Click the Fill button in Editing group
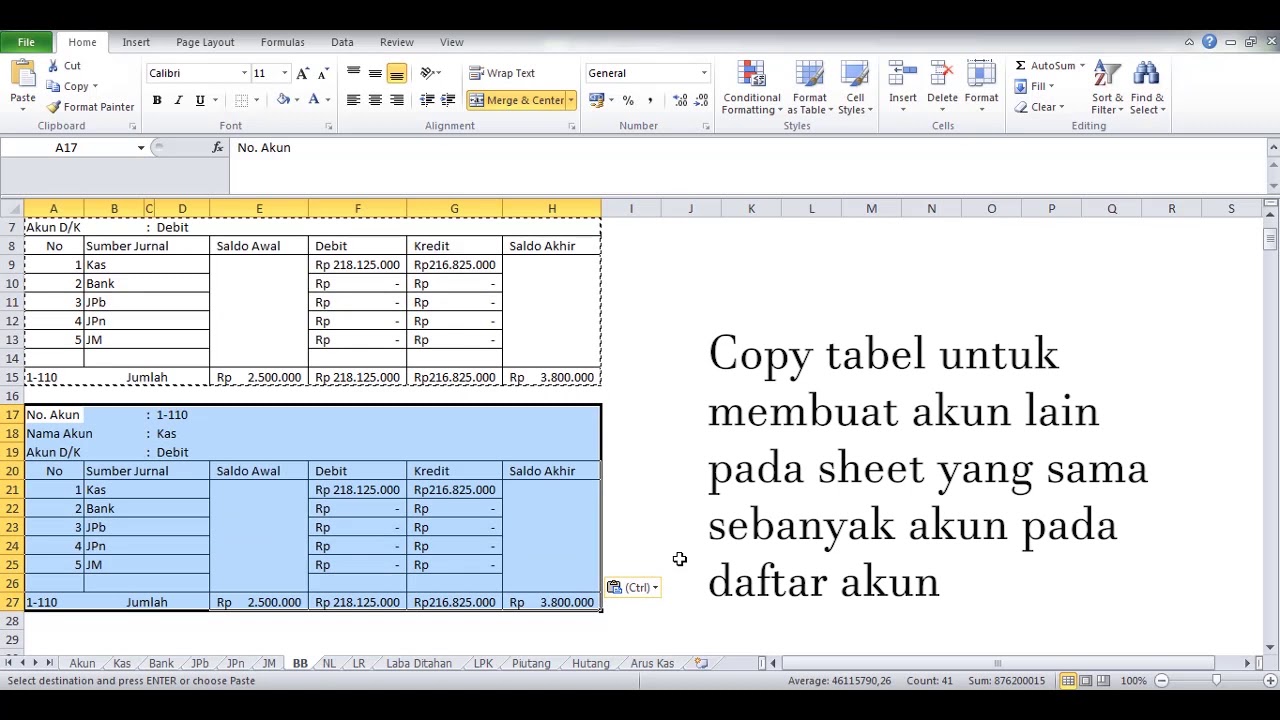1280x720 pixels. (1035, 87)
